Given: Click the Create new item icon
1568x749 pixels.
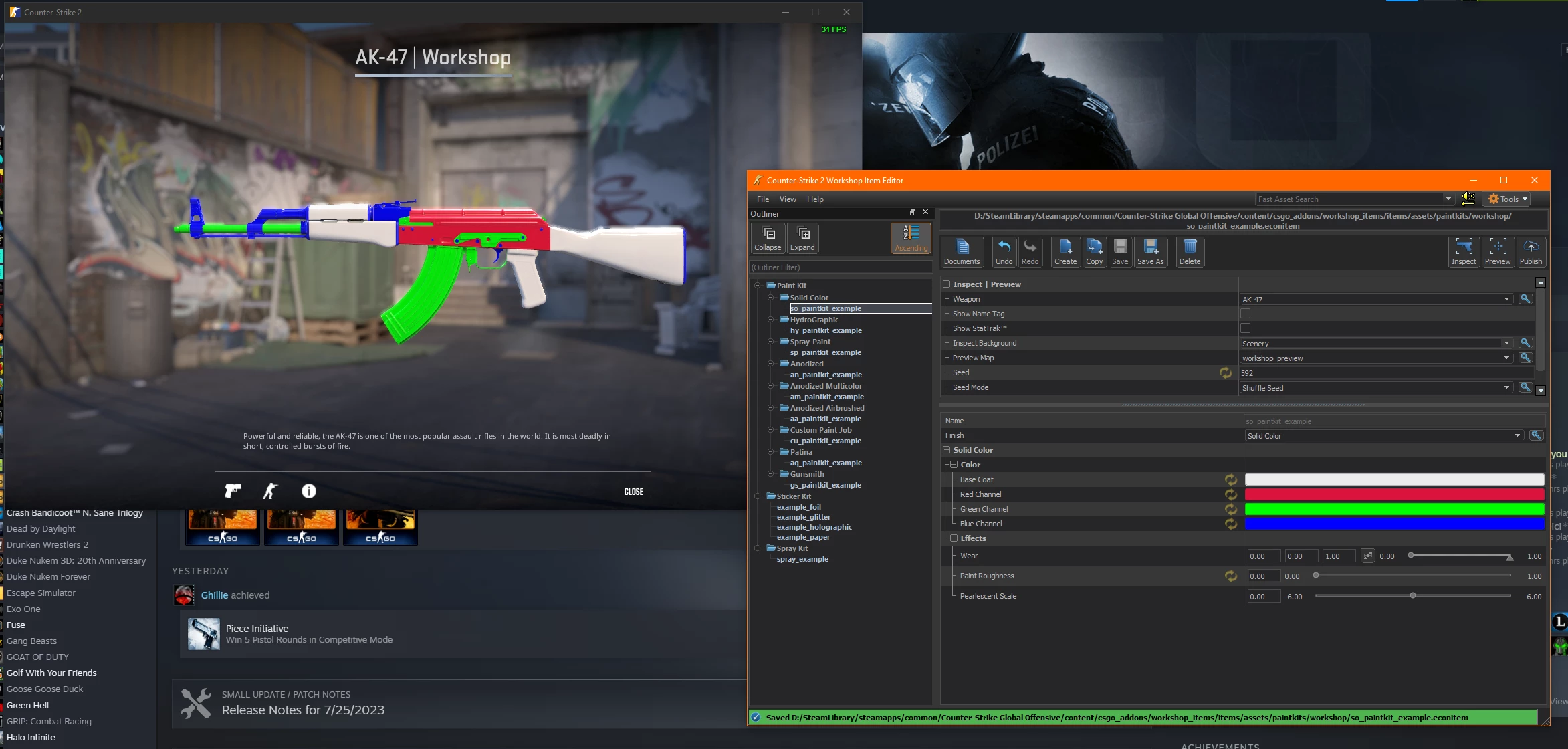Looking at the screenshot, I should pyautogui.click(x=1065, y=251).
